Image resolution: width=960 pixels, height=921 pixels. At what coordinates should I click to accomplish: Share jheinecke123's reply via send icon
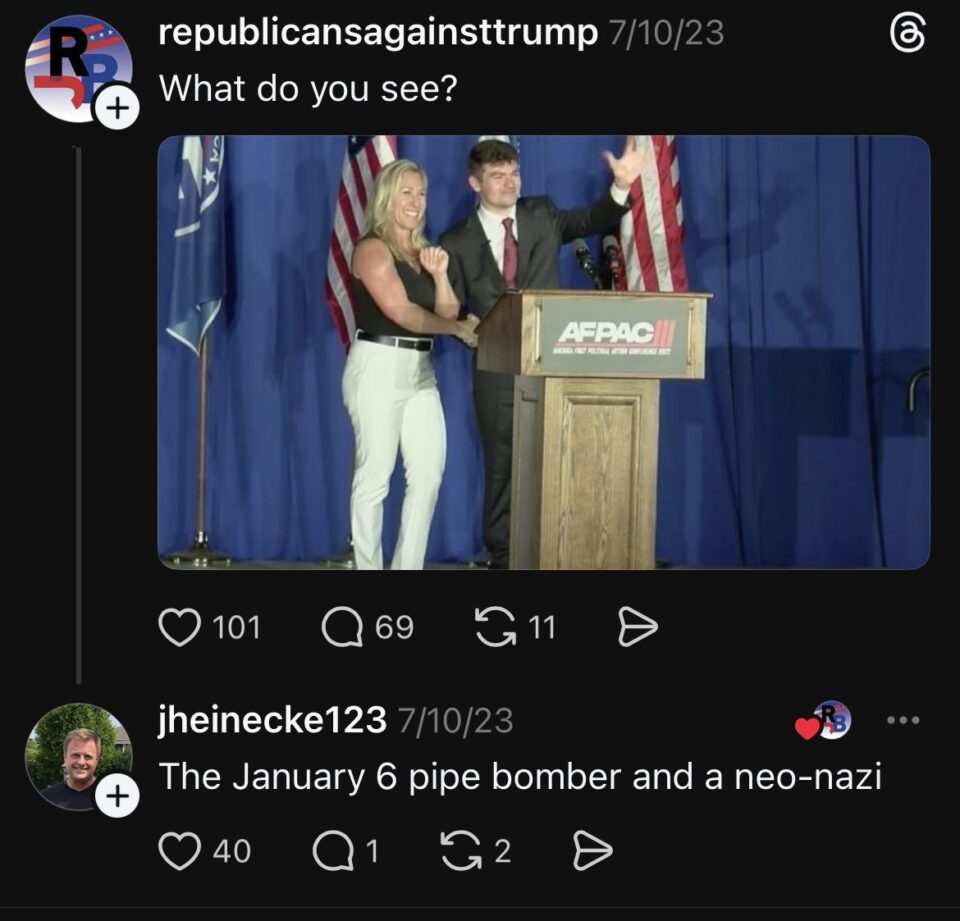(x=590, y=851)
